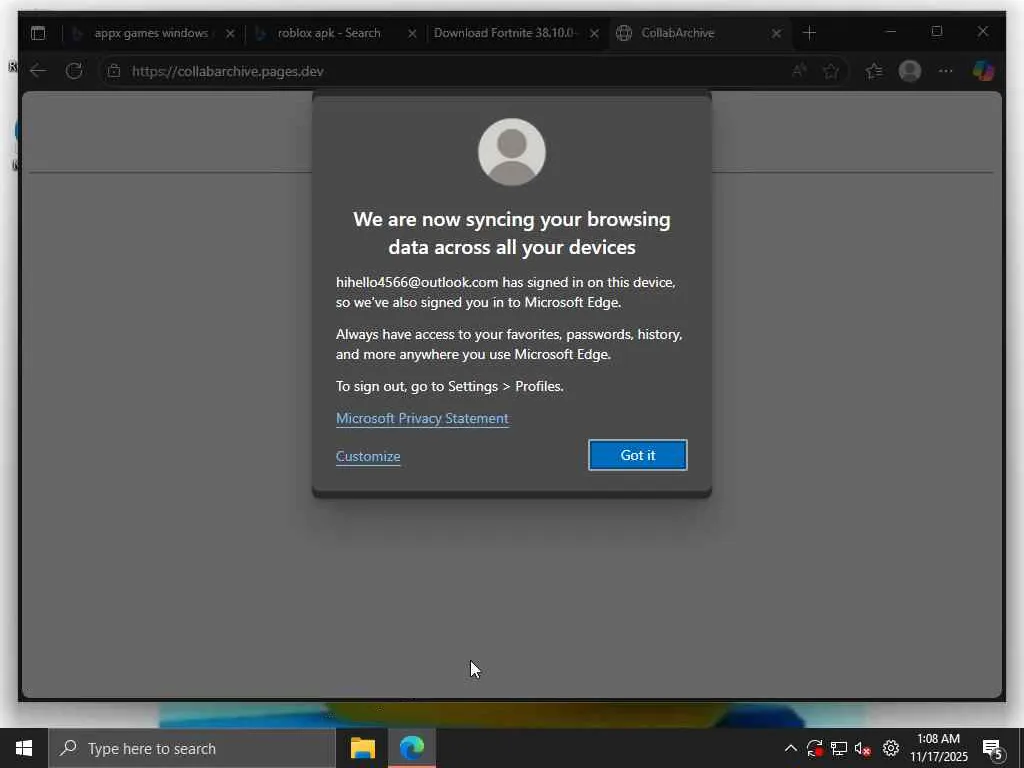Click the taskbar search box
This screenshot has width=1024, height=768.
[x=192, y=748]
